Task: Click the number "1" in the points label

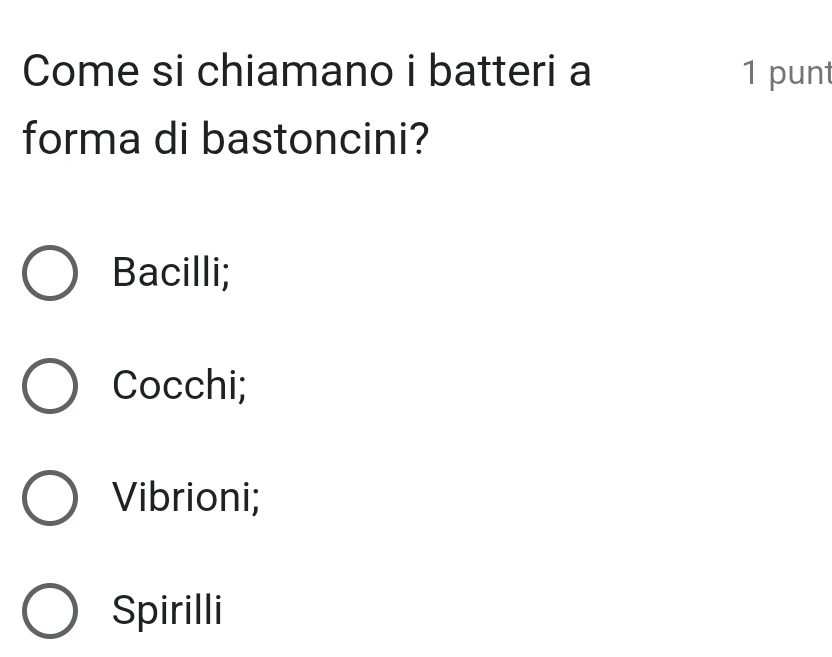Action: (x=750, y=73)
